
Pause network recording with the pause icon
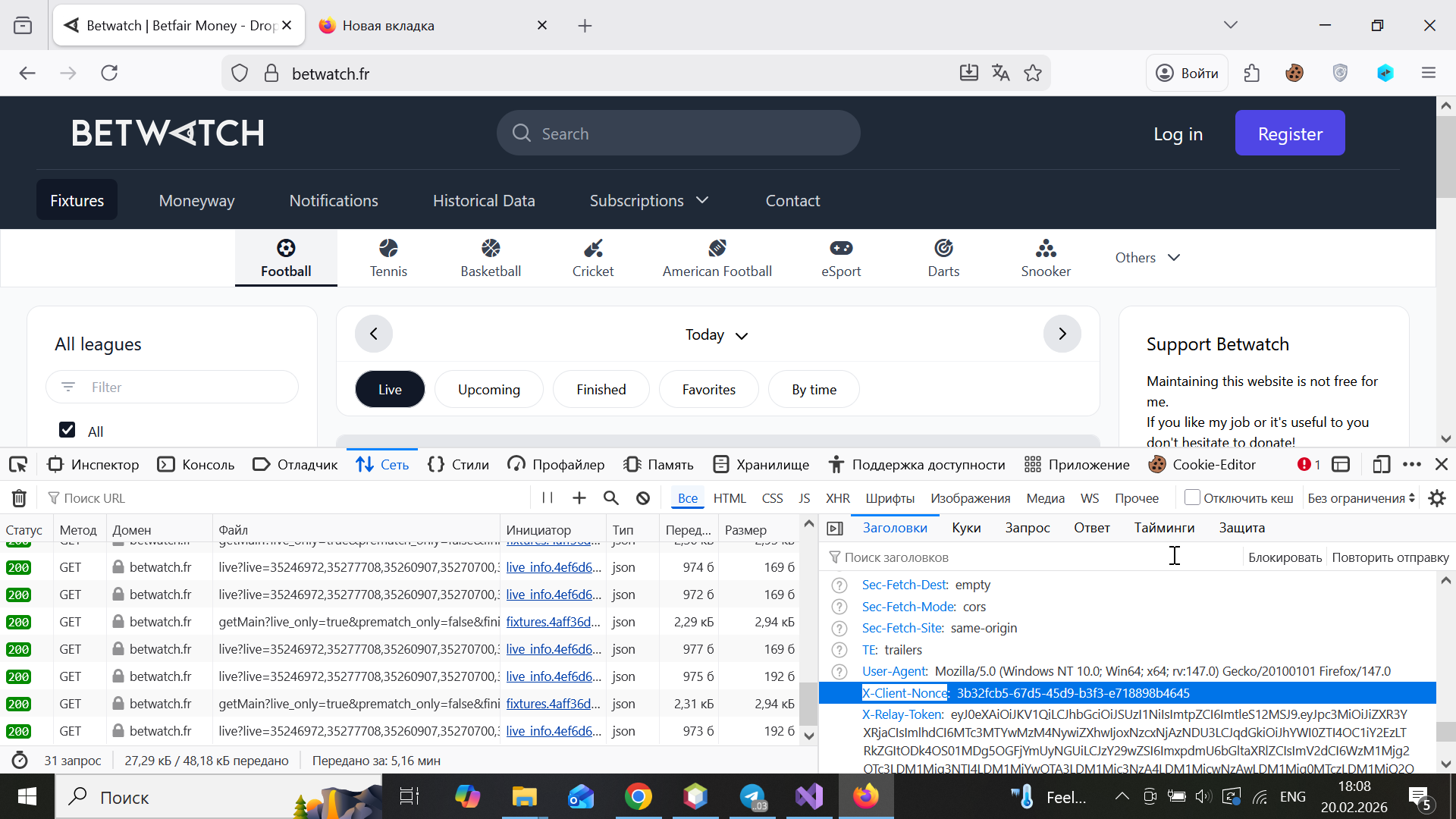(547, 498)
